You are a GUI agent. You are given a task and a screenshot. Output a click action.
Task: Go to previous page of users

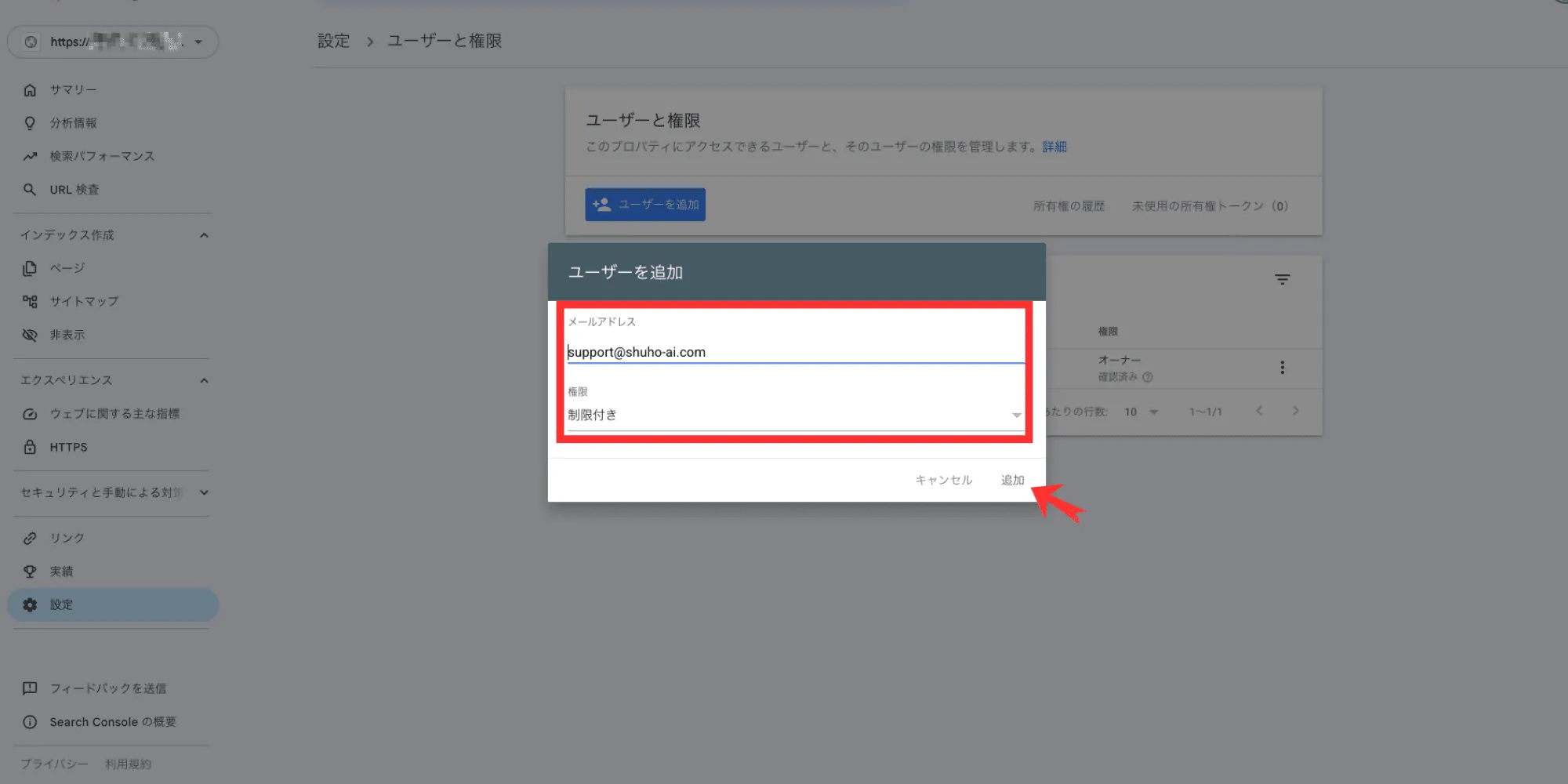[x=1258, y=411]
